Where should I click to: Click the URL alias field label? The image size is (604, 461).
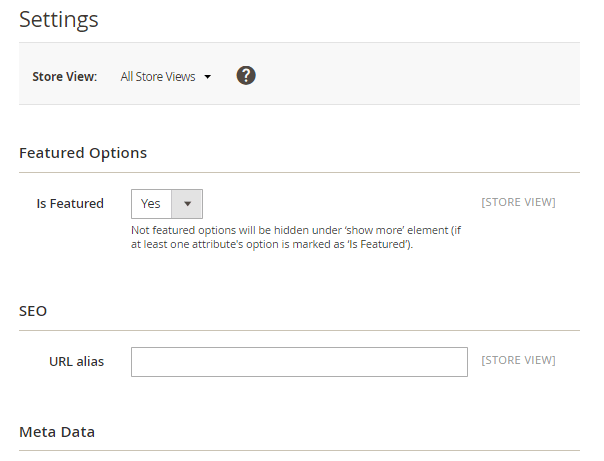[x=76, y=361]
